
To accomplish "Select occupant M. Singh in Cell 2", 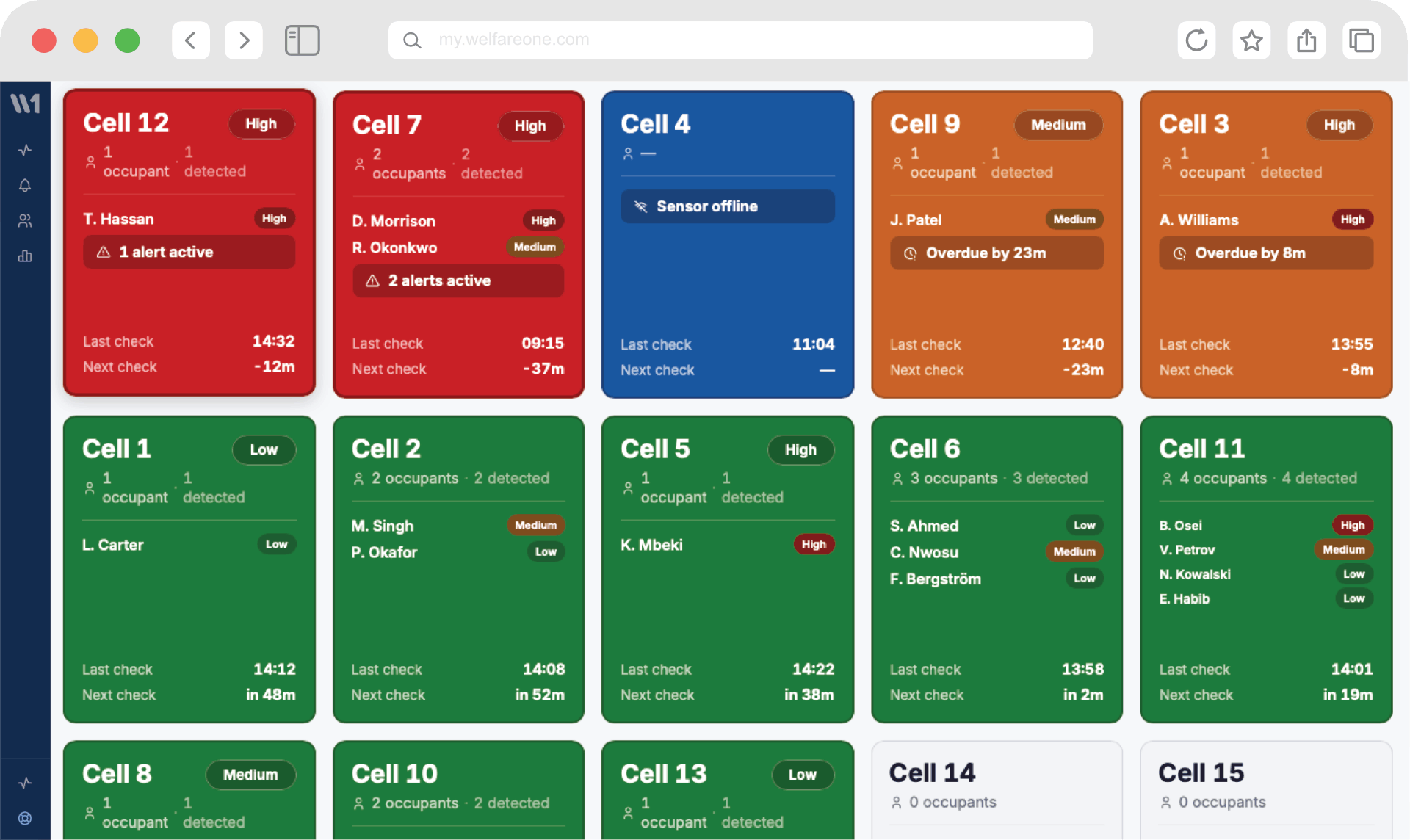I will point(383,526).
